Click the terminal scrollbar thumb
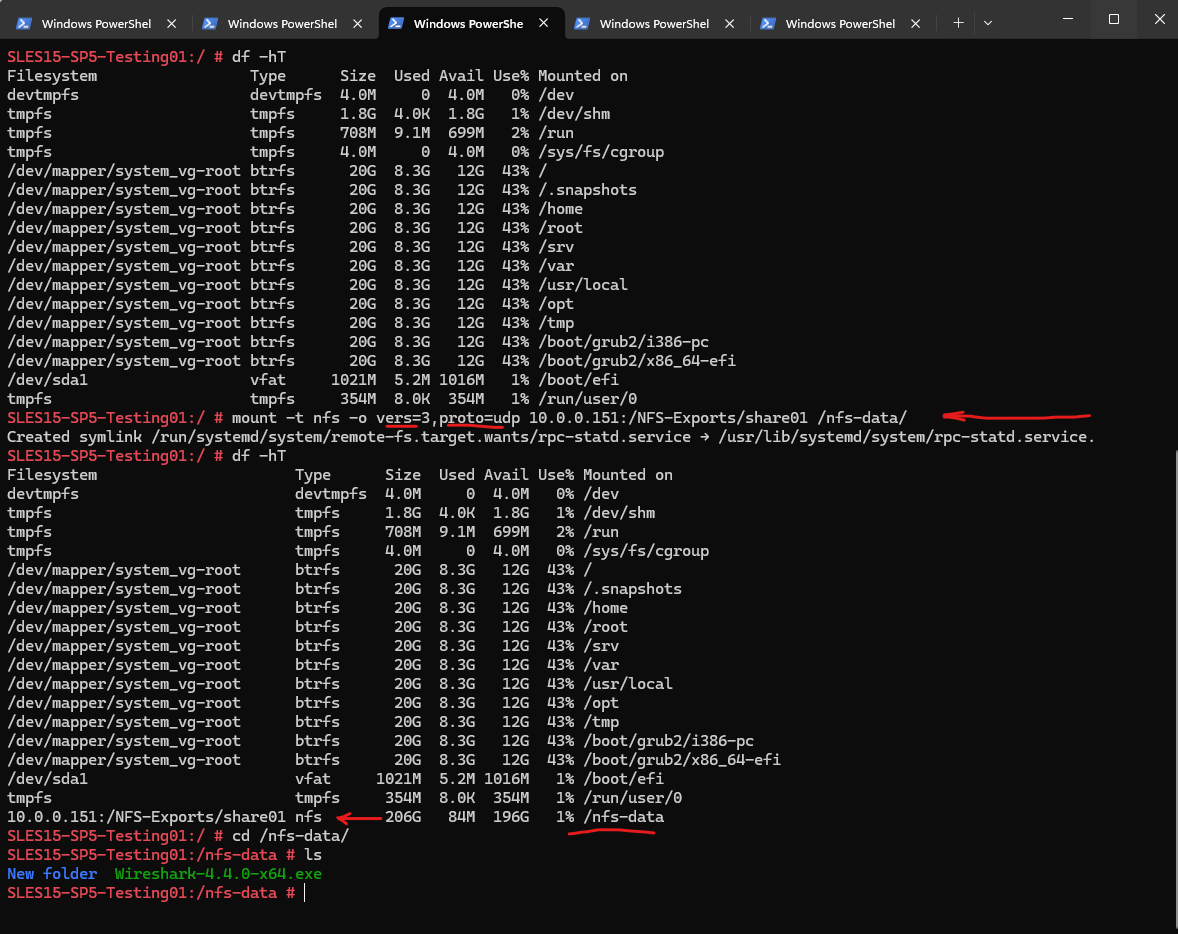 pos(1174,688)
